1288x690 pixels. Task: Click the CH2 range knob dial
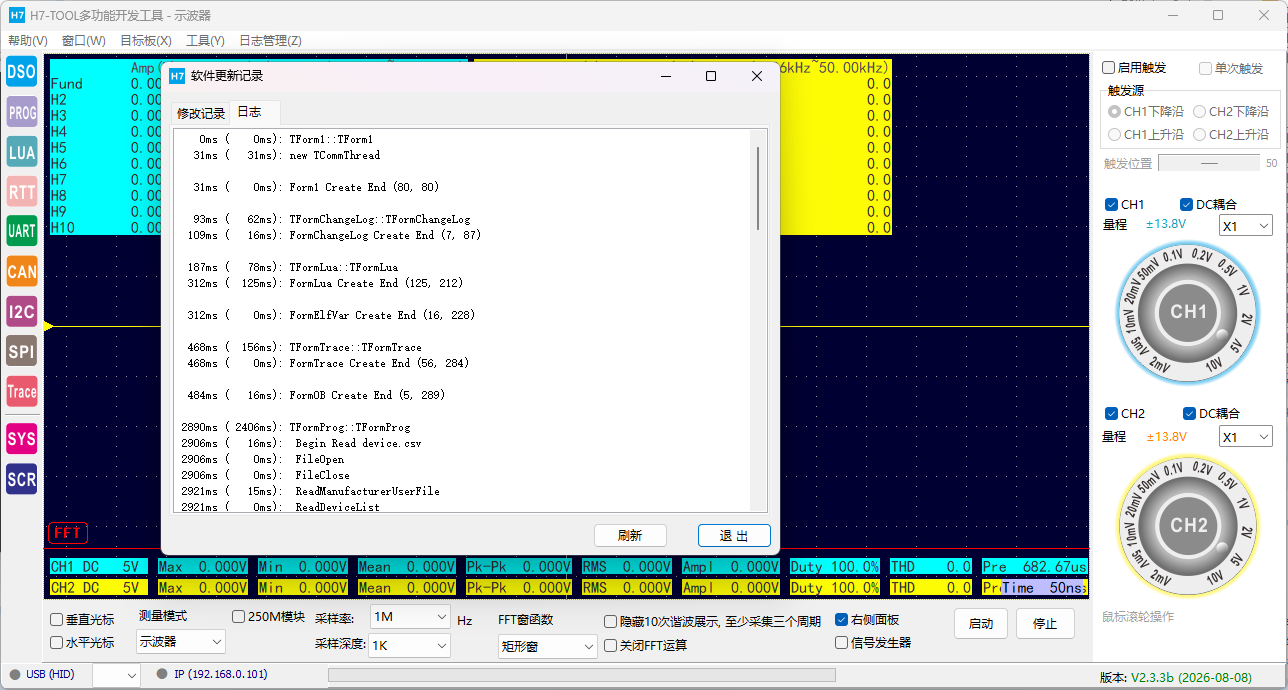1188,526
